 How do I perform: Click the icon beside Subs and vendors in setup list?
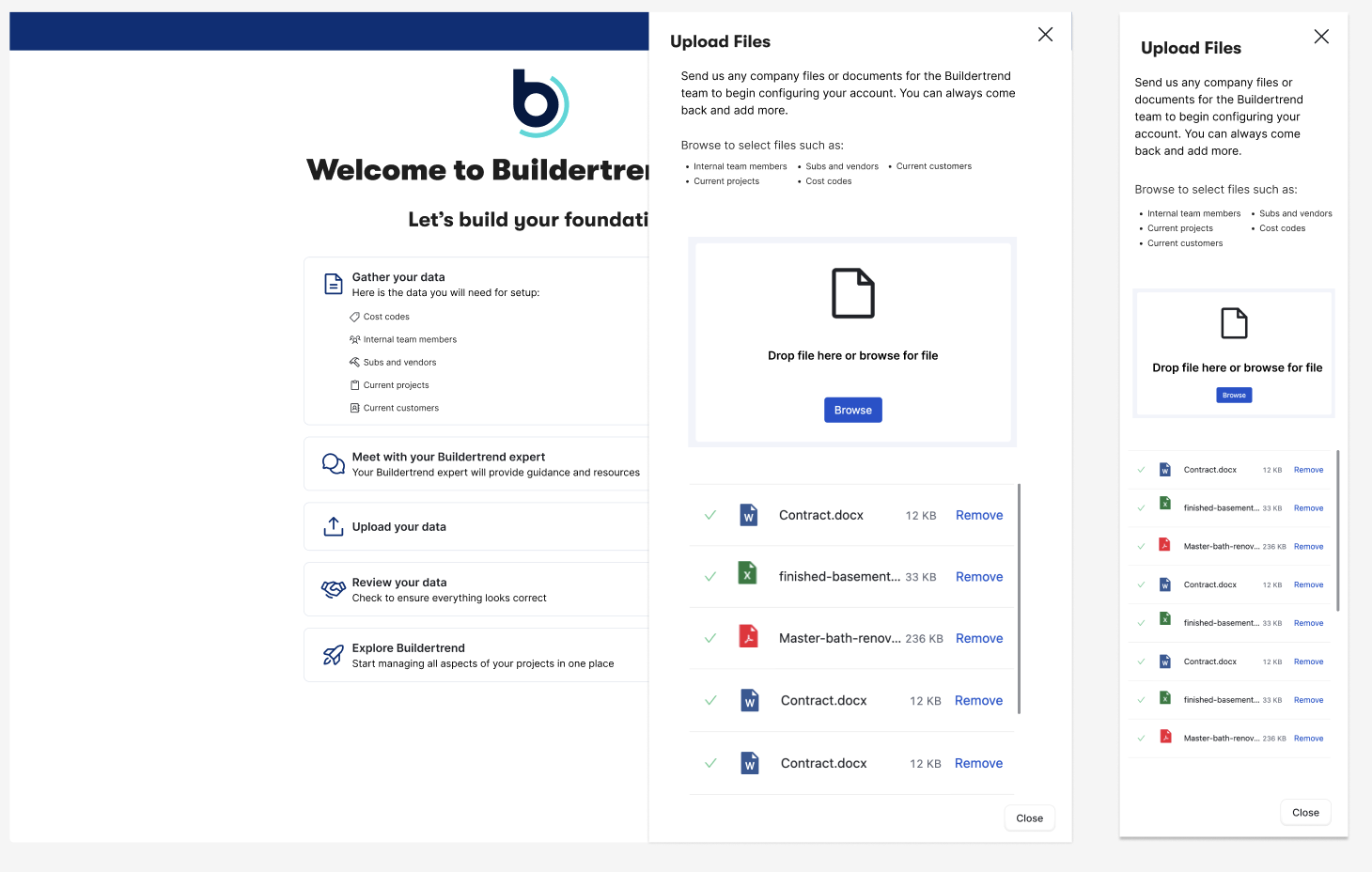(354, 362)
